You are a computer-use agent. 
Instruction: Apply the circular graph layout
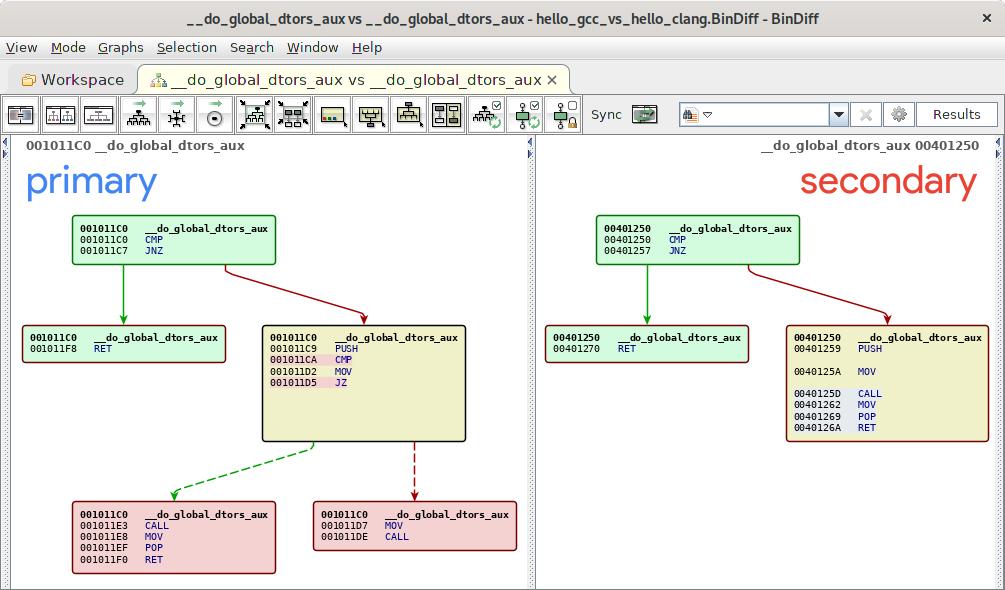pyautogui.click(x=213, y=114)
